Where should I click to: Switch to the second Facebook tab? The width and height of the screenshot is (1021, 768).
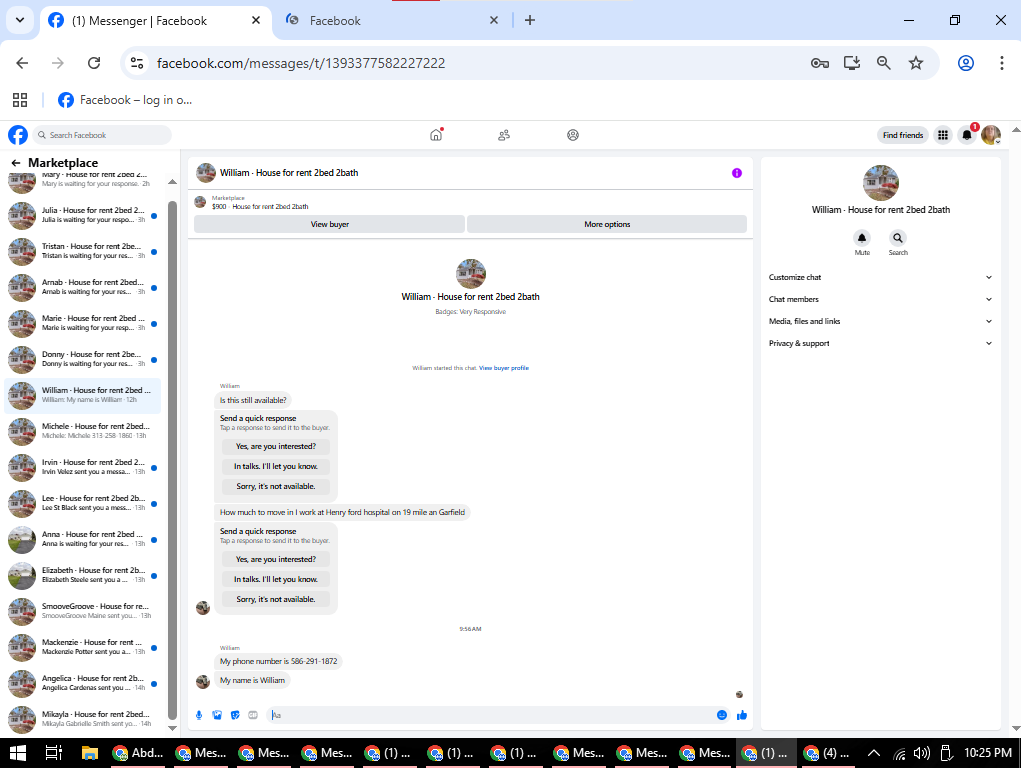393,21
